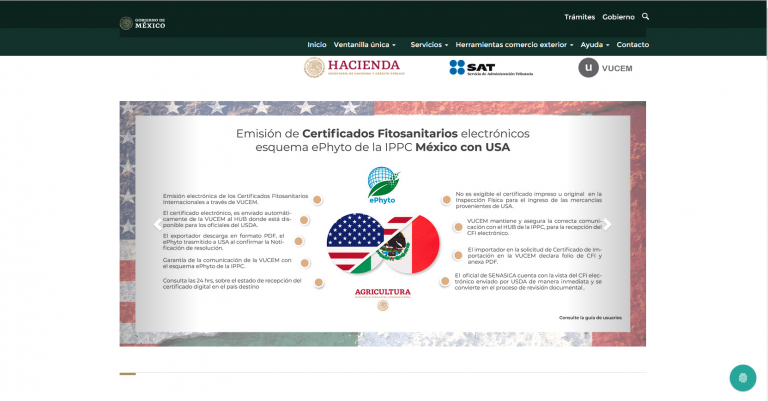Expand the Servicios menu
768x401 pixels.
point(429,45)
